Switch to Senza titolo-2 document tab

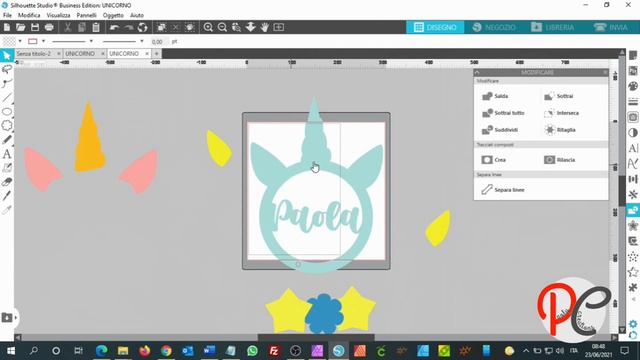(x=34, y=53)
